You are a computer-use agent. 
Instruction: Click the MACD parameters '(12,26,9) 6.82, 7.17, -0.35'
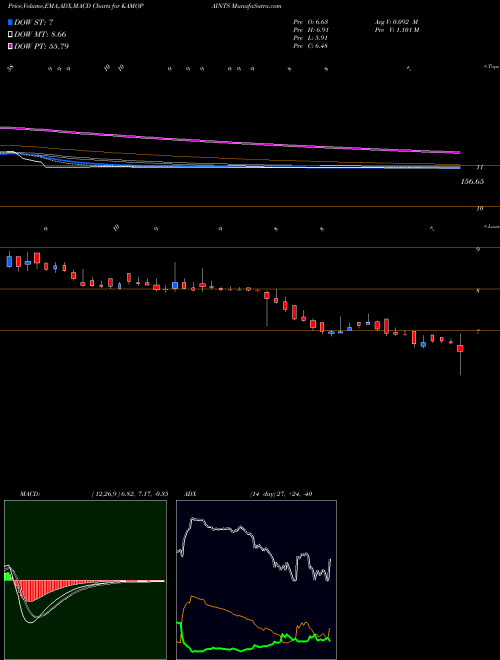(x=130, y=494)
